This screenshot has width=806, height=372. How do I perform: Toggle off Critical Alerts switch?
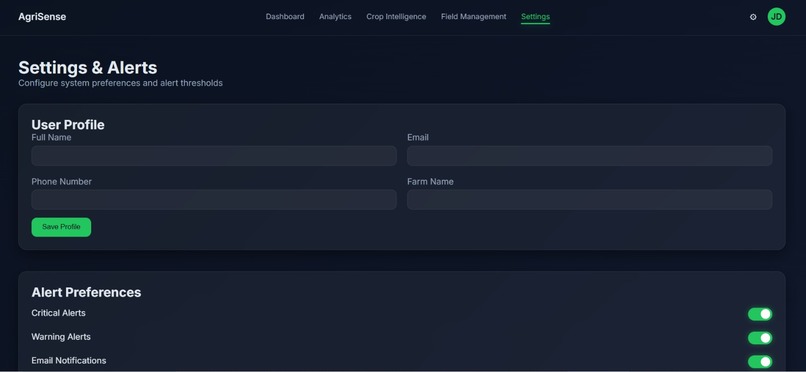tap(760, 314)
